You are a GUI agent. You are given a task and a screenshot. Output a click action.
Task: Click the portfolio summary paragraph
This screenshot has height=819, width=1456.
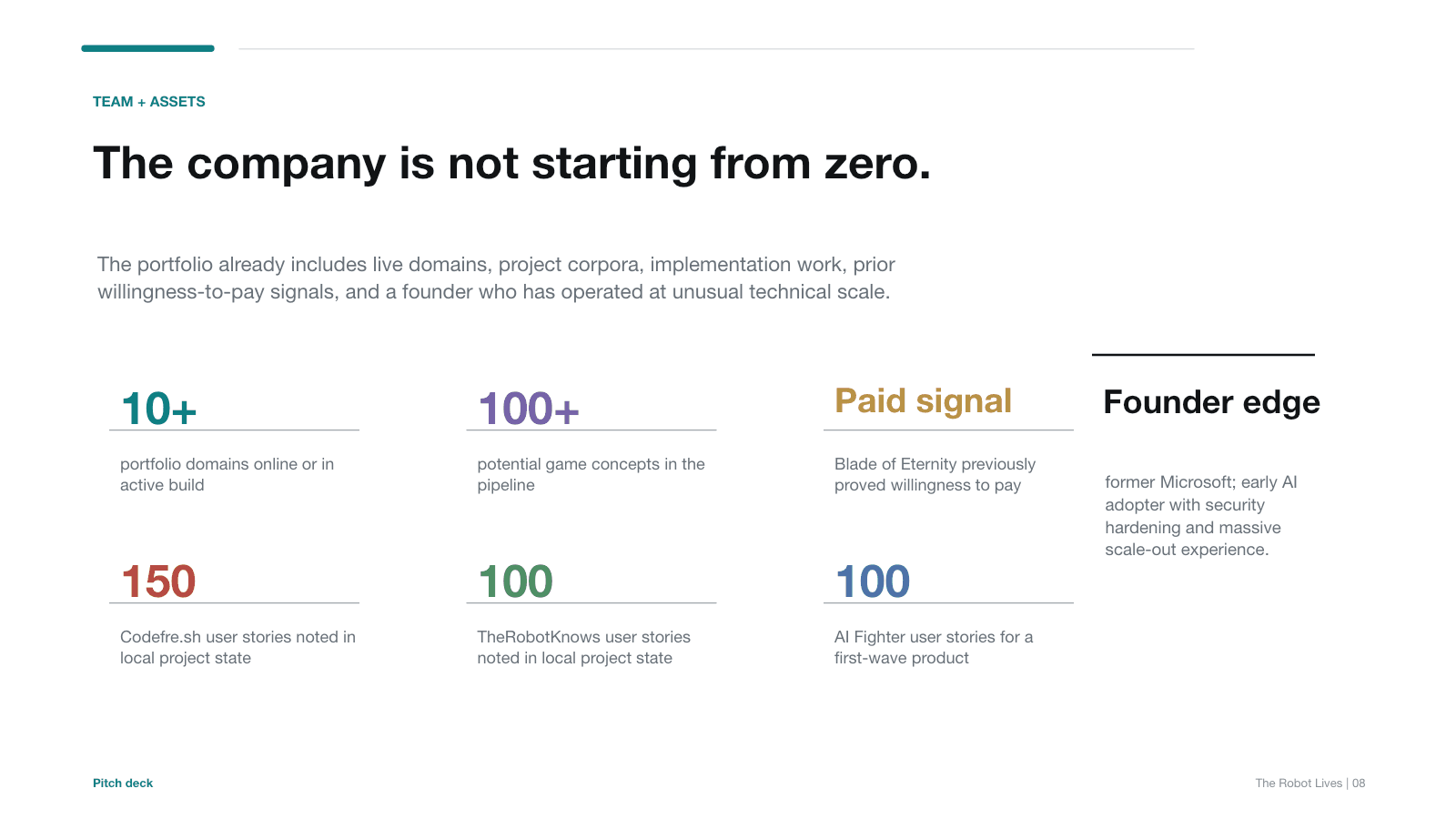click(496, 278)
